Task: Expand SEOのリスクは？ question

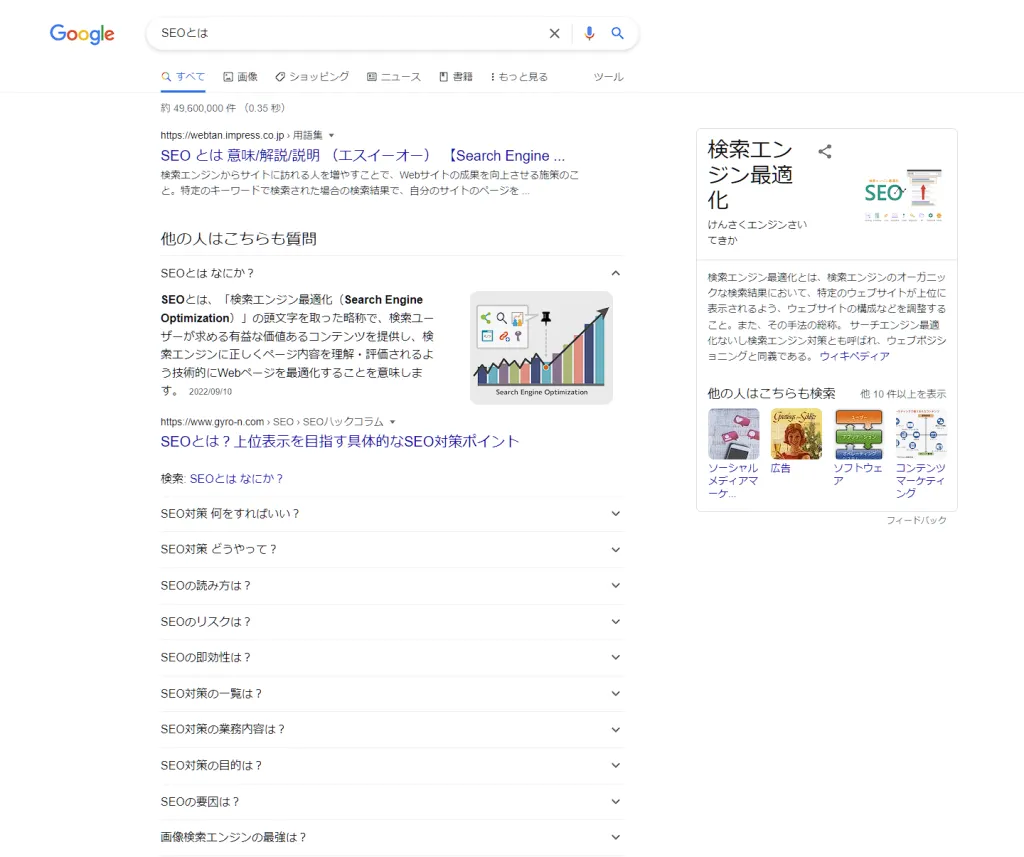Action: point(392,621)
